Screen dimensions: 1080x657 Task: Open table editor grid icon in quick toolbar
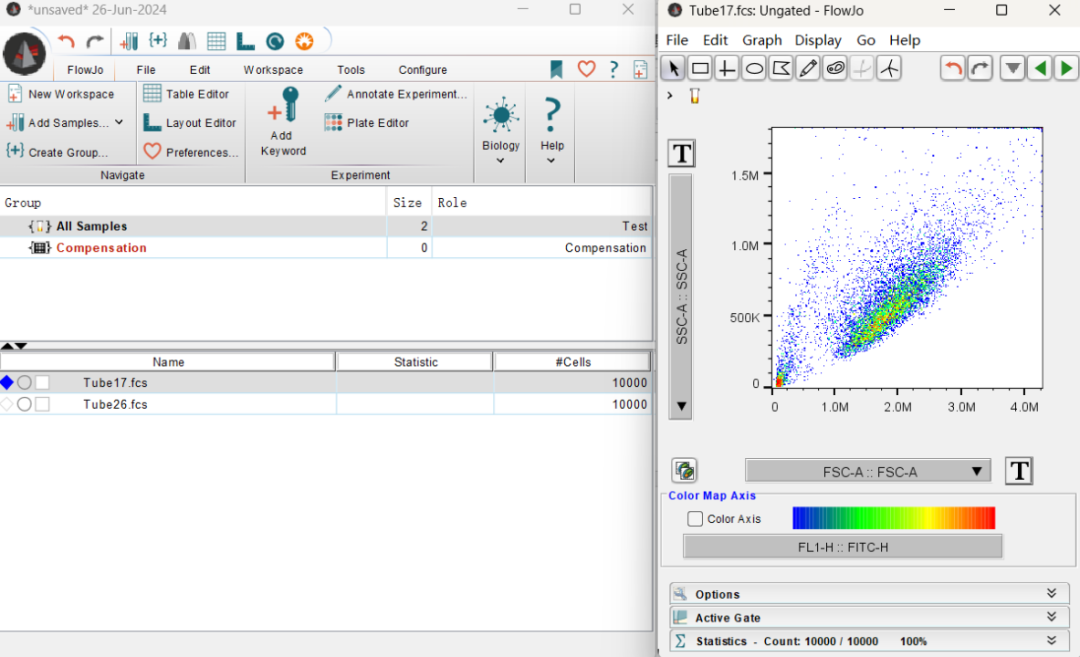tap(216, 41)
